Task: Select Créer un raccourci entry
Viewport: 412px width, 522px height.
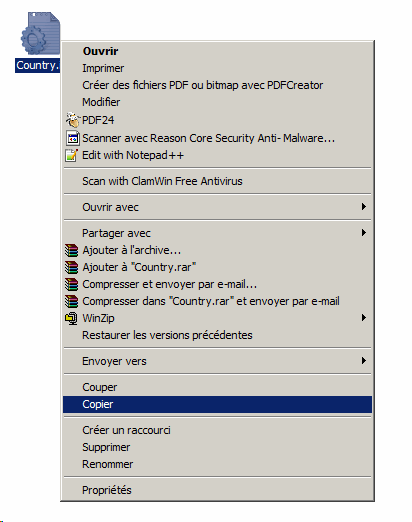Action: click(217, 430)
